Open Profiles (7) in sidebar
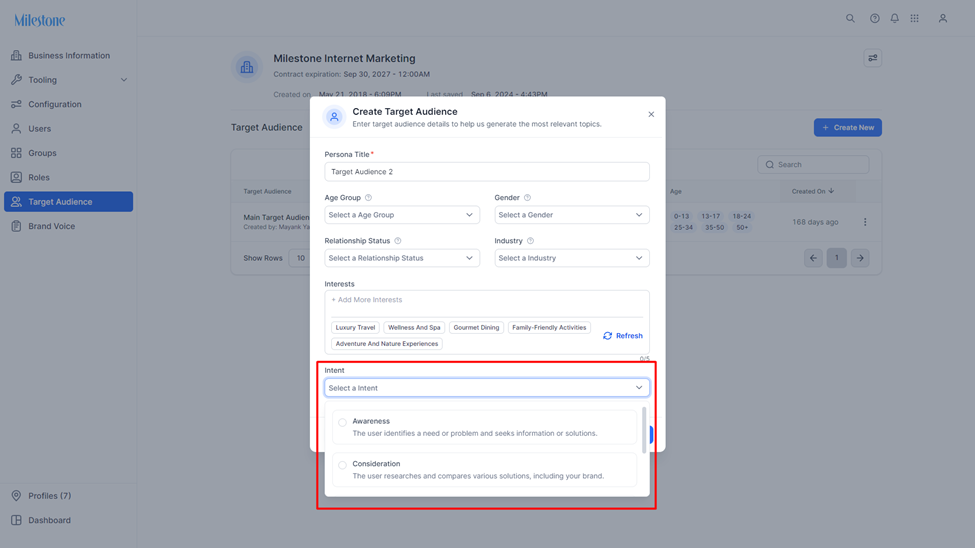Screen dimensions: 975x548 coord(68,496)
